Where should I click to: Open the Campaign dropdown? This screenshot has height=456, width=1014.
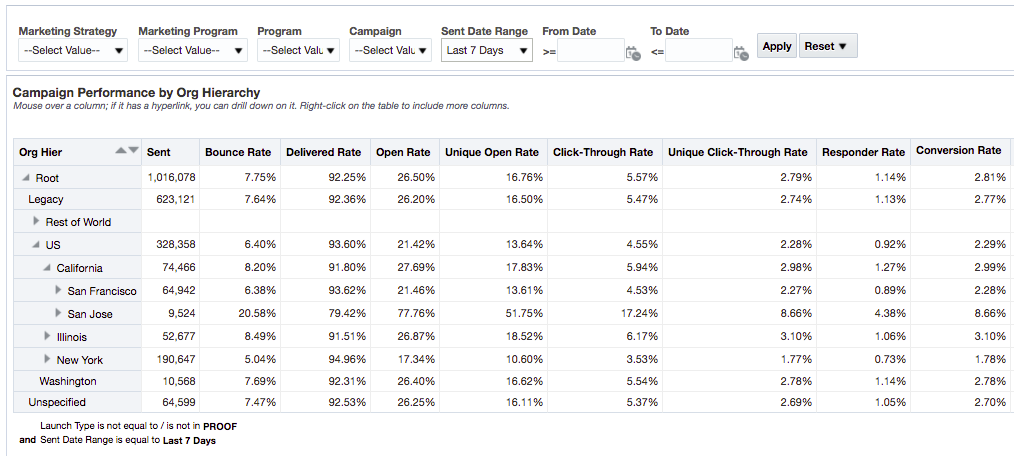tap(390, 50)
